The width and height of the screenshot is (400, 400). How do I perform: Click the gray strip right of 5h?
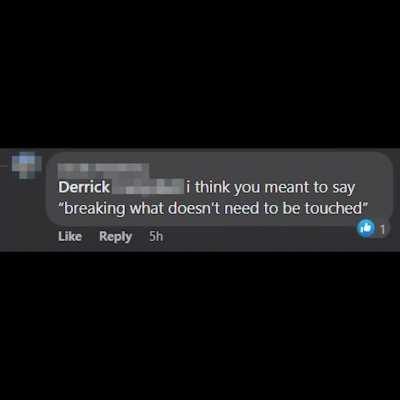tap(260, 238)
